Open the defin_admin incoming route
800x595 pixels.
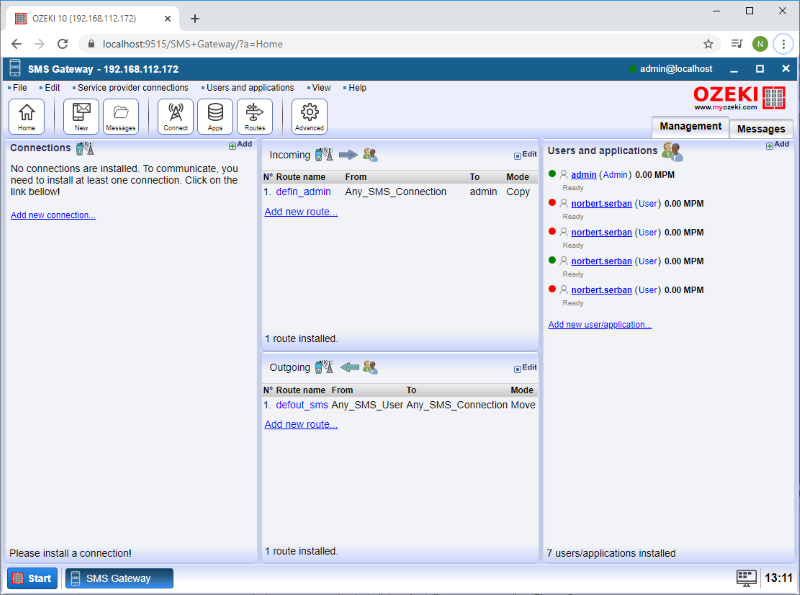[x=303, y=192]
